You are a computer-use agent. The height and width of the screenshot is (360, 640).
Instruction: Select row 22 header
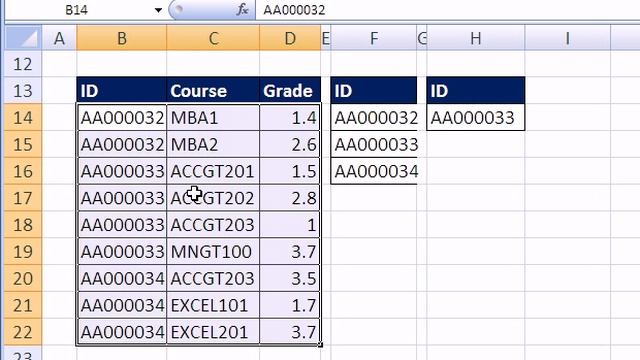[x=23, y=332]
